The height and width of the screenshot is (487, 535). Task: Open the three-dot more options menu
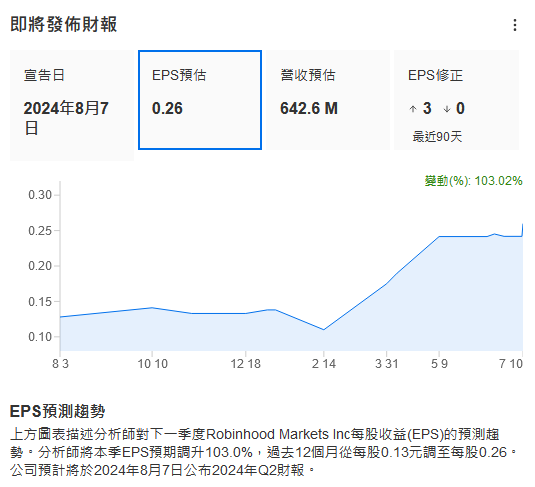click(515, 25)
